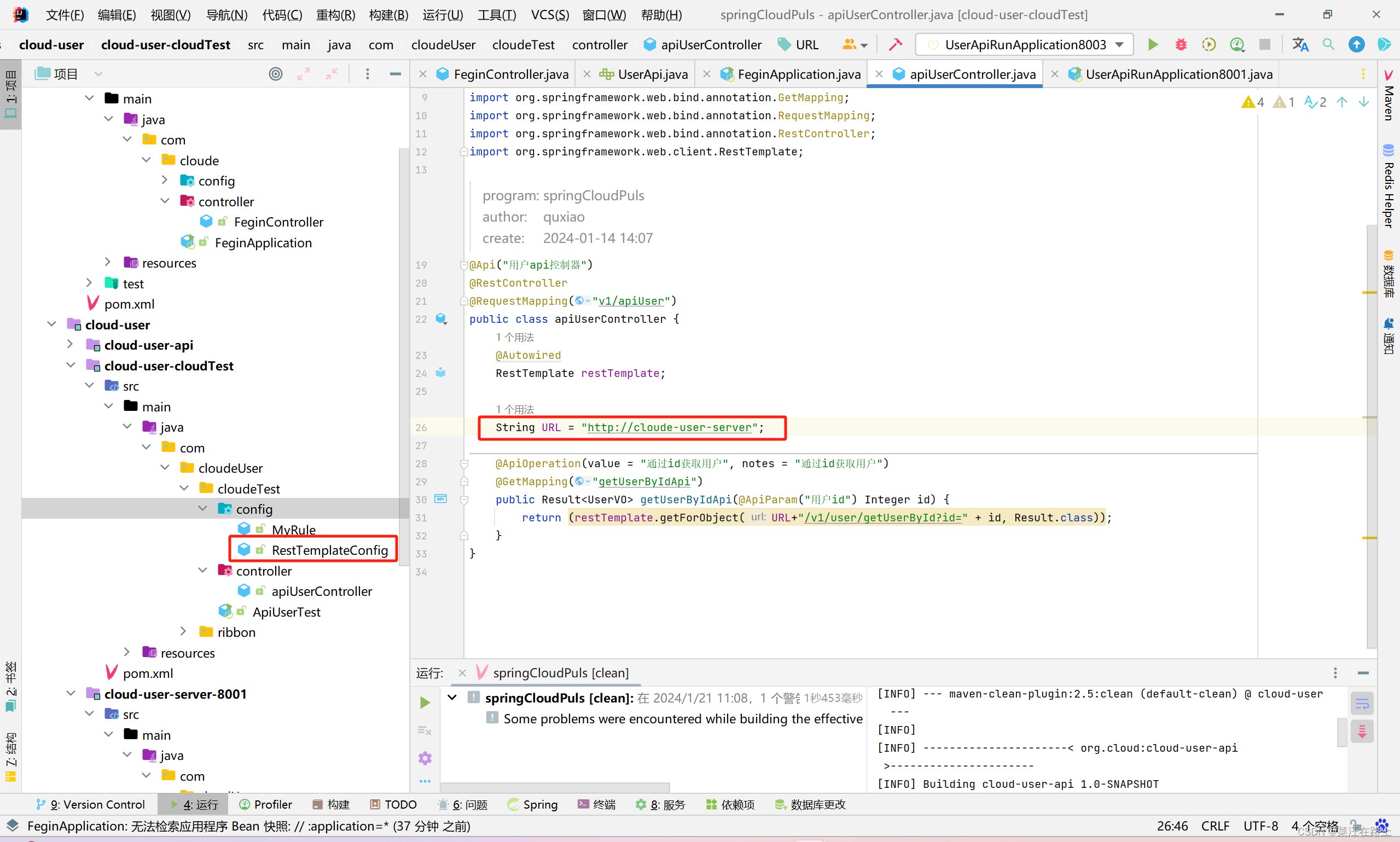This screenshot has height=842, width=1400.
Task: Click the Run button to execute
Action: pos(1154,46)
